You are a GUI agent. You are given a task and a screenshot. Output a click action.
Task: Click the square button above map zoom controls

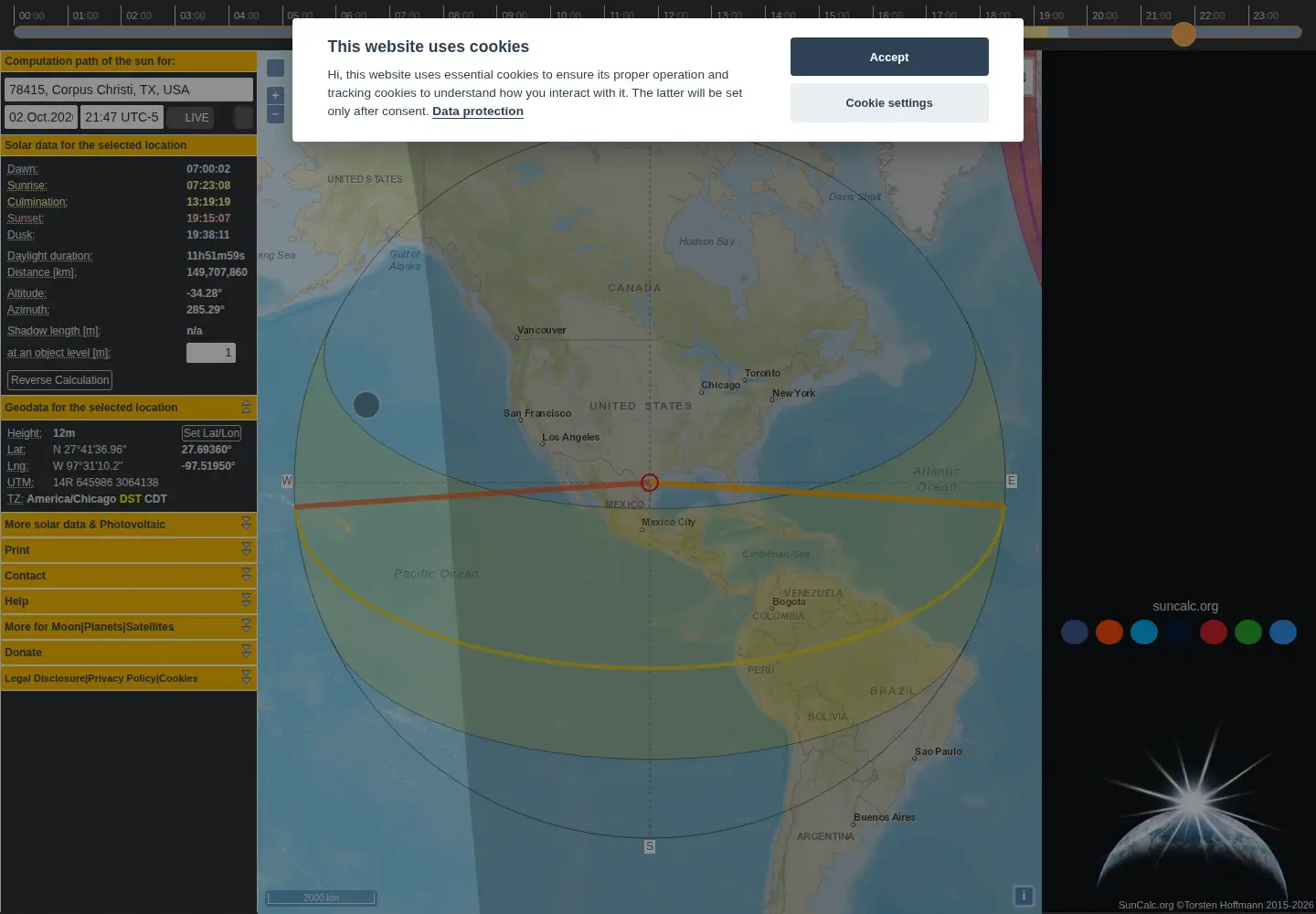point(275,68)
